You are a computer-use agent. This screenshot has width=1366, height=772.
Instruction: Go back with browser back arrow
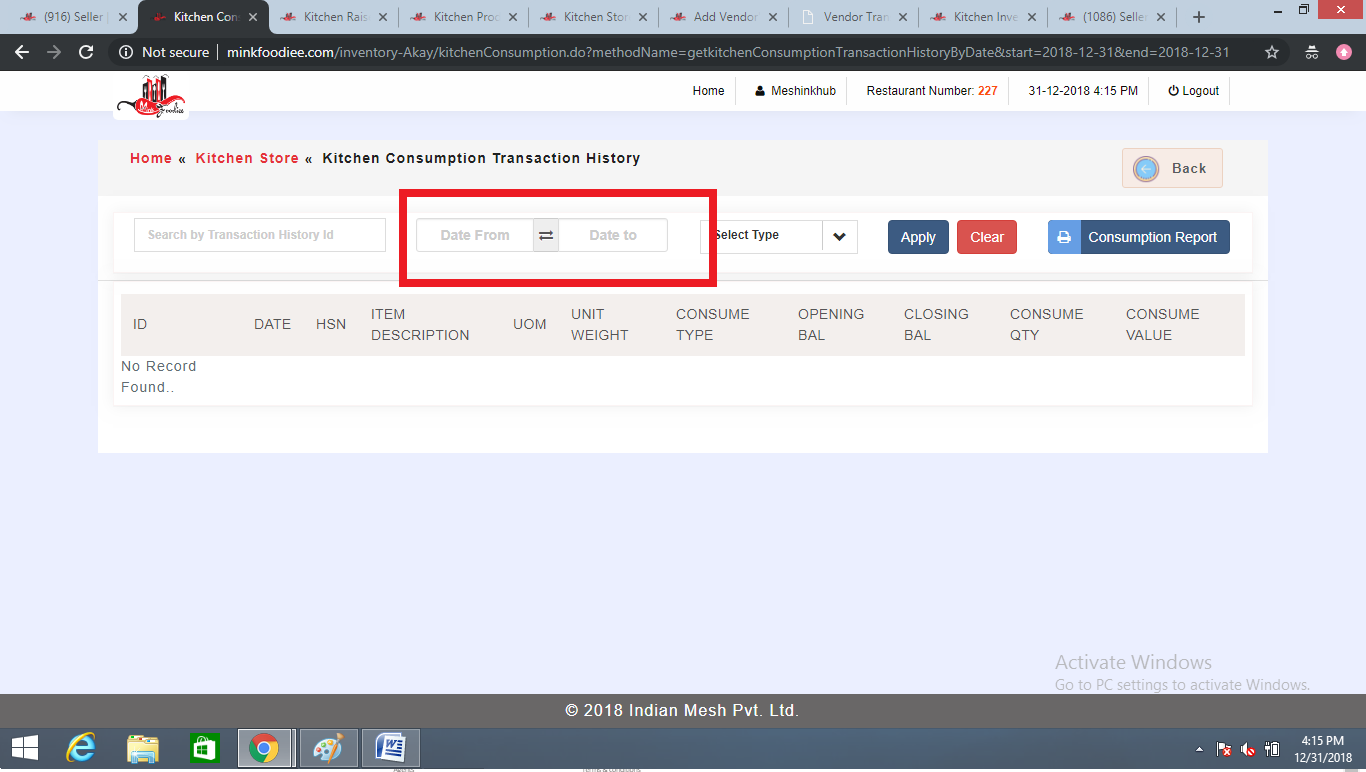click(22, 52)
